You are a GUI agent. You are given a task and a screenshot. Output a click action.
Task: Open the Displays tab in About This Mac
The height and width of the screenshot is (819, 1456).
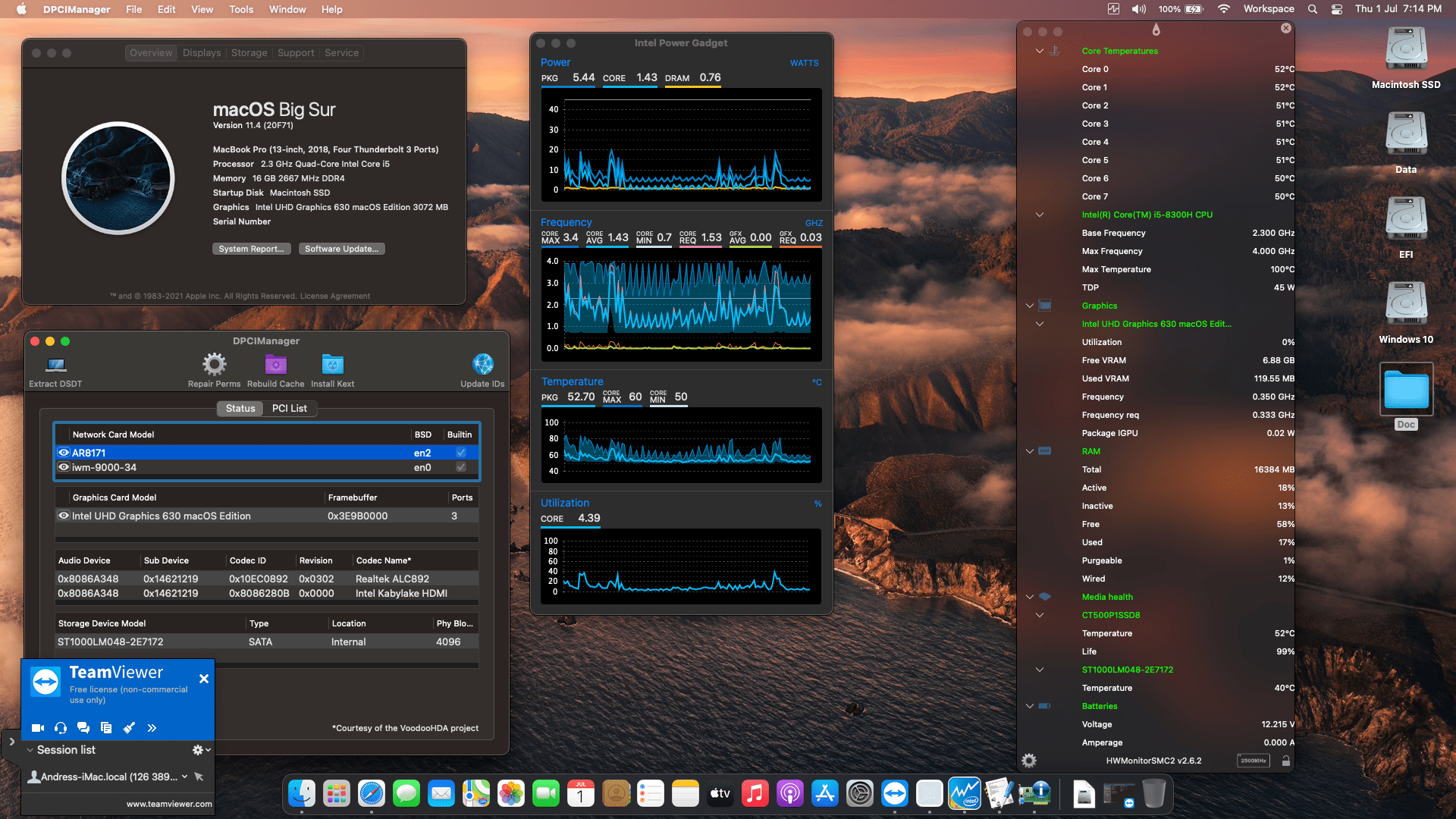(x=202, y=53)
